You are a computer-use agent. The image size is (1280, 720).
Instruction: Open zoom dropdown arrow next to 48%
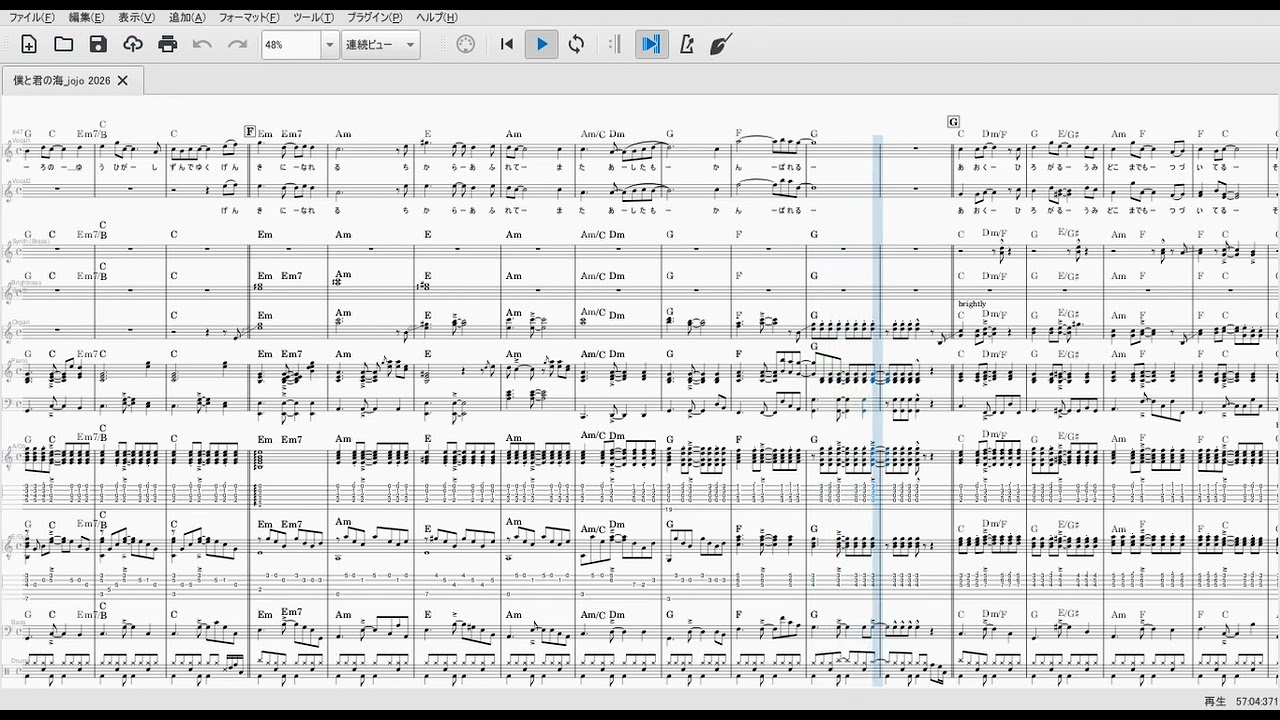tap(329, 45)
